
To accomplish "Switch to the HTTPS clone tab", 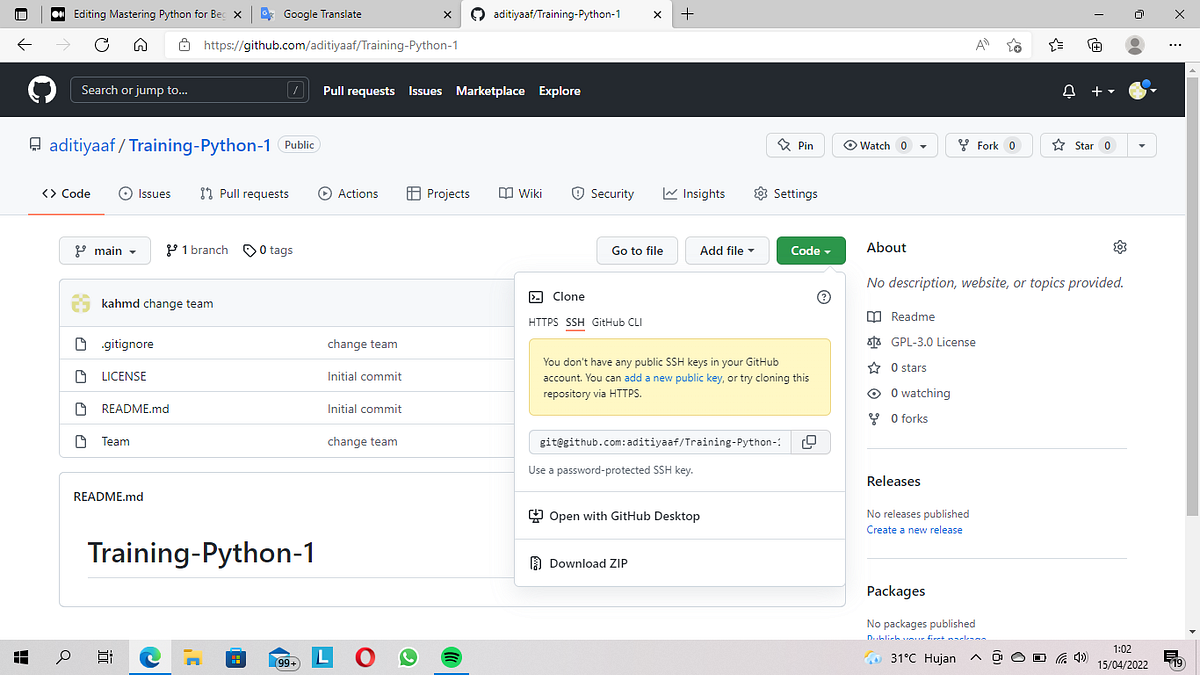I will point(542,322).
